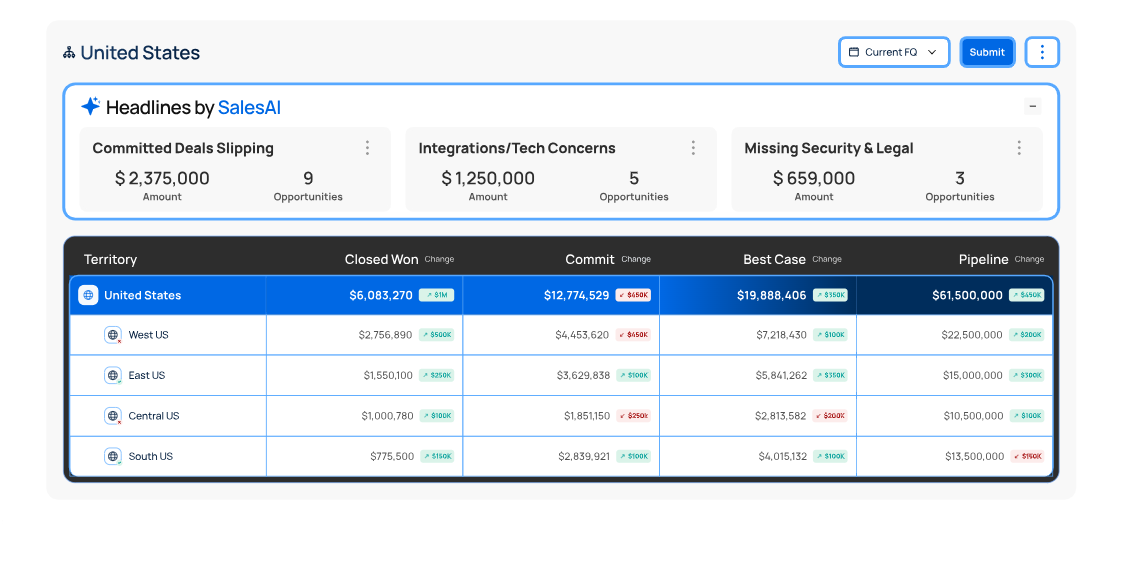
Task: Click the red $200K badge for Central US
Action: tap(830, 416)
